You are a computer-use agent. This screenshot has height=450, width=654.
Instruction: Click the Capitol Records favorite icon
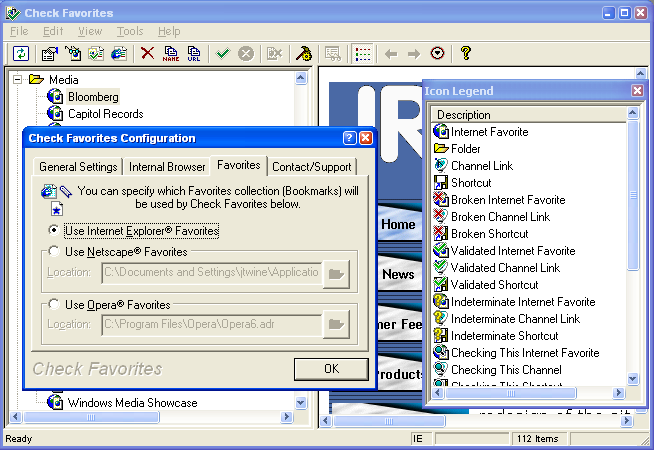55,113
